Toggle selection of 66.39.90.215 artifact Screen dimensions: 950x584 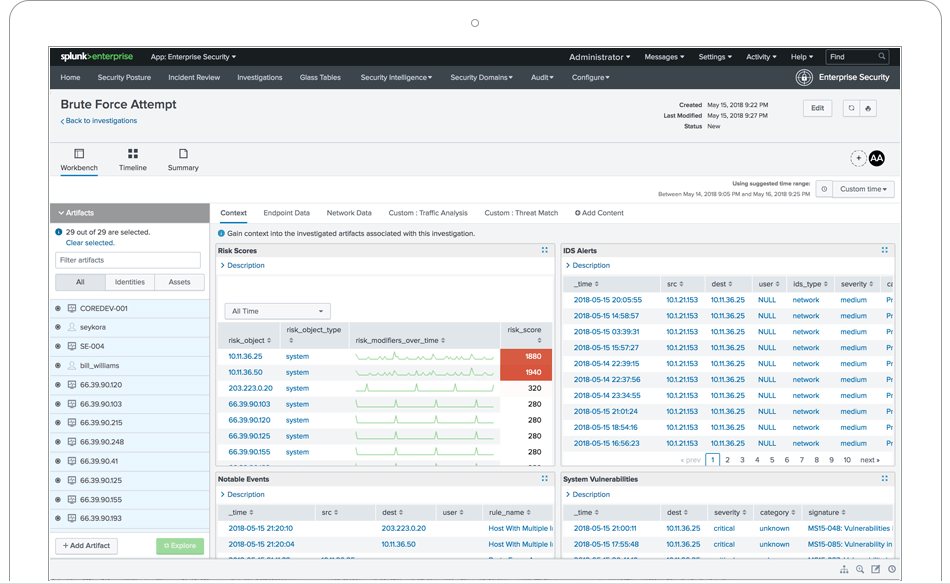tap(58, 422)
